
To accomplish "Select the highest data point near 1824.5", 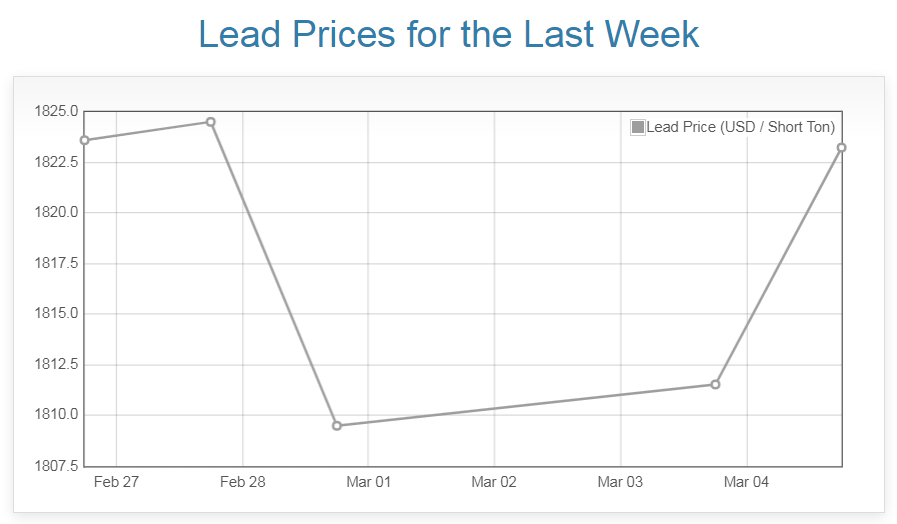I will tap(210, 122).
